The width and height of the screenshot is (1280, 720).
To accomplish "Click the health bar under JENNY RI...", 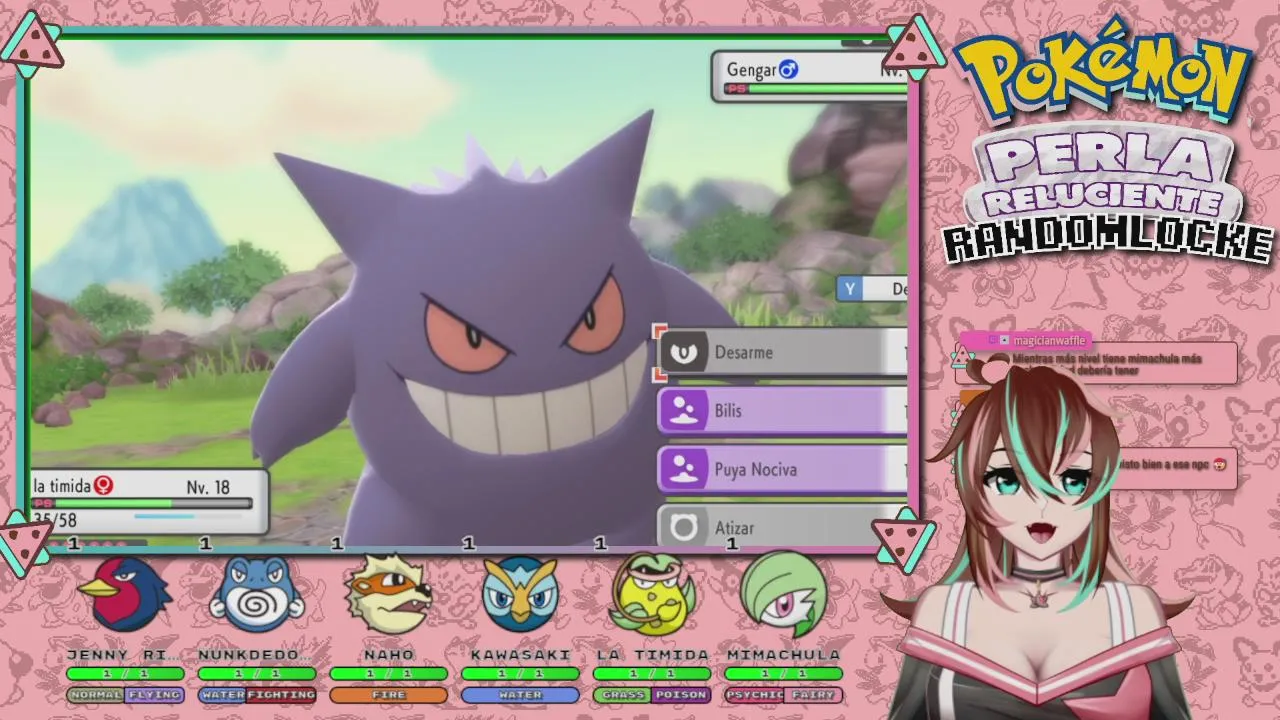I will (125, 674).
